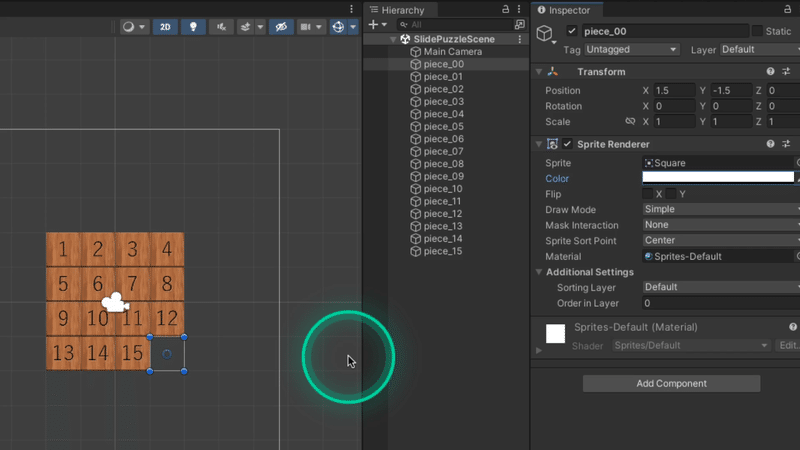The height and width of the screenshot is (450, 800).
Task: Toggle scene effects (skybox/fx) icon
Action: [x=245, y=27]
